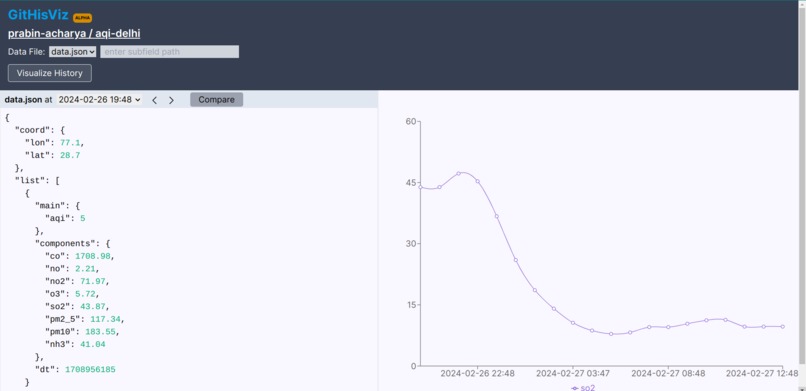Click the "so2" value 43.87
Image resolution: width=806 pixels, height=391 pixels.
92,306
